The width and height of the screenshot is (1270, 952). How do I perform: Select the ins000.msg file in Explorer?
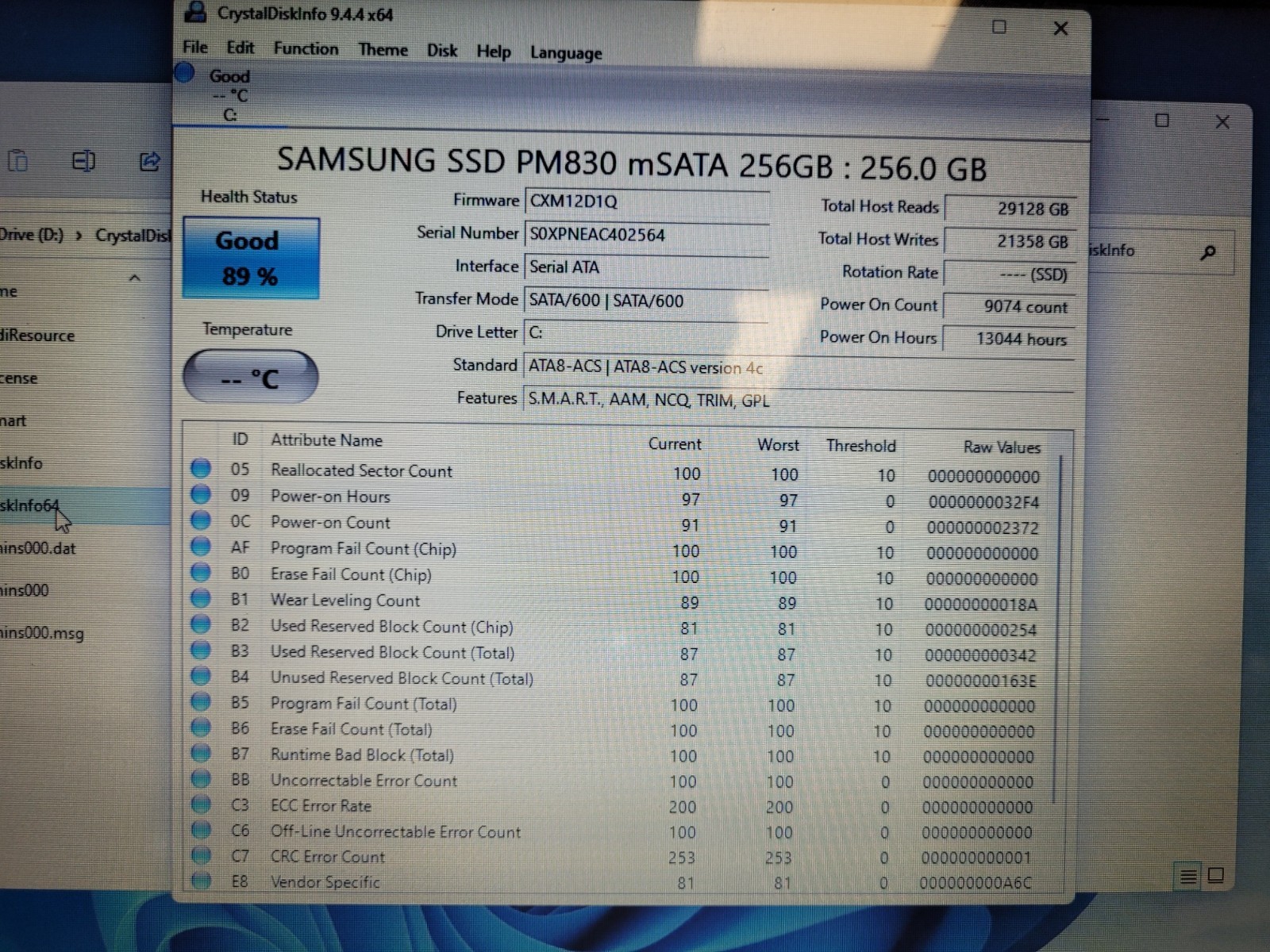tap(41, 633)
